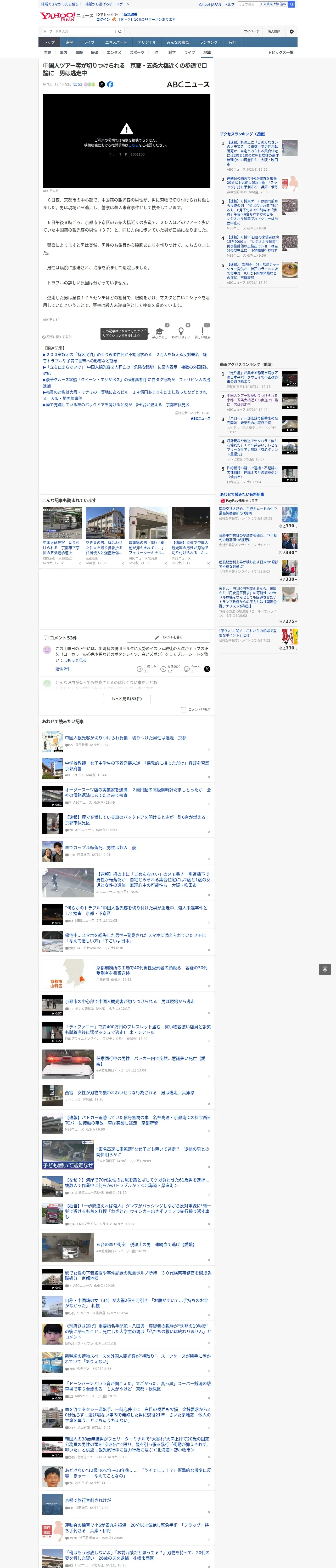The width and height of the screenshot is (336, 1568).
Task: Select the ランキング tab
Action: 209,43
